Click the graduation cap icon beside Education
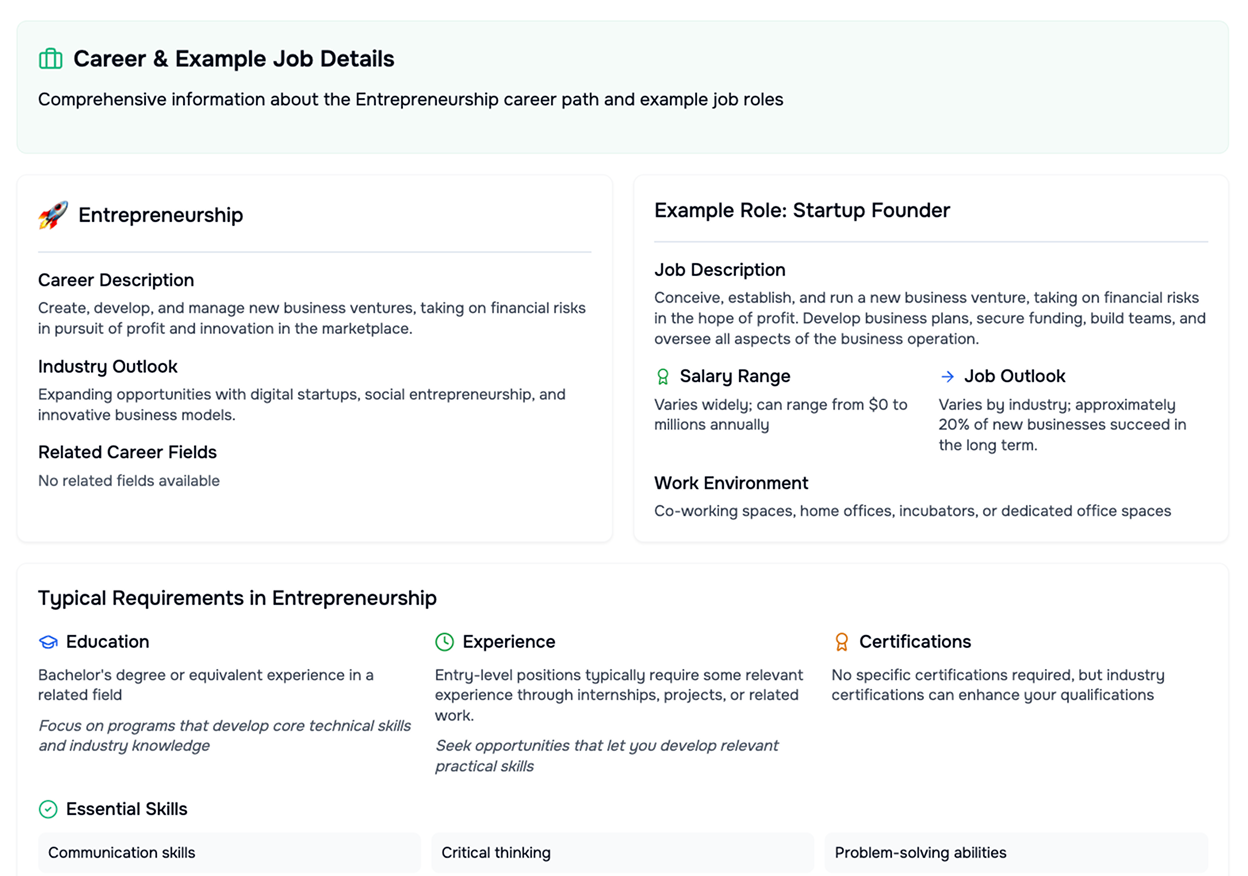This screenshot has height=876, width=1248. (x=48, y=642)
